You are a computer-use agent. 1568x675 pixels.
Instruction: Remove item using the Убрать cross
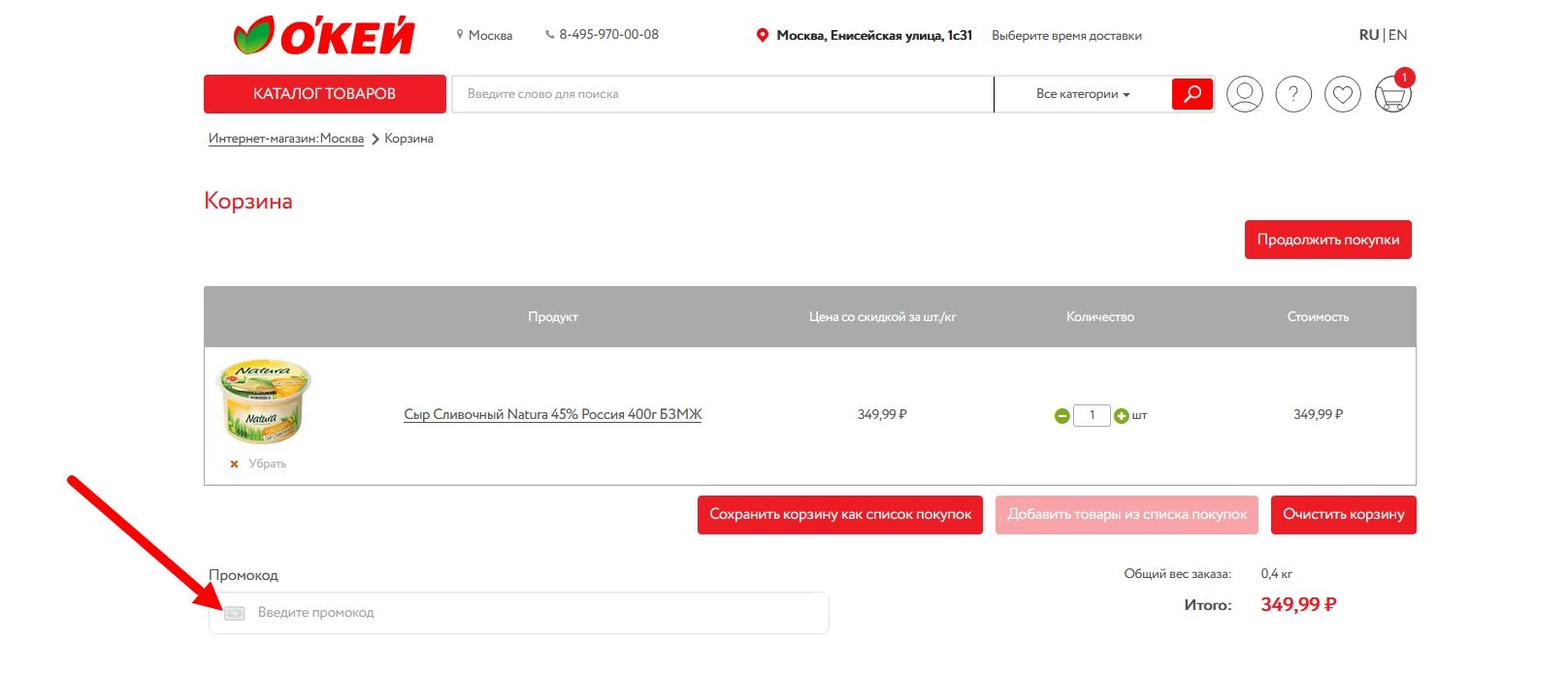[235, 465]
